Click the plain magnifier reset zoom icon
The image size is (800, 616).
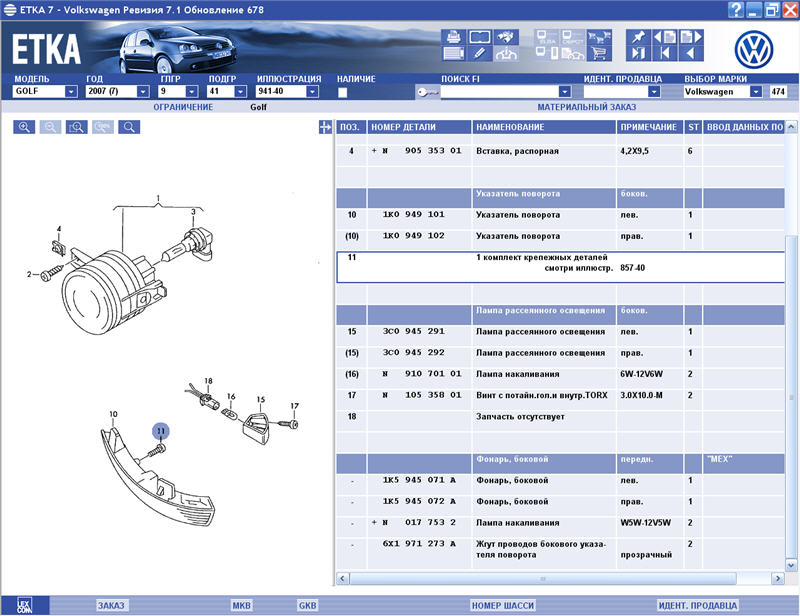129,127
